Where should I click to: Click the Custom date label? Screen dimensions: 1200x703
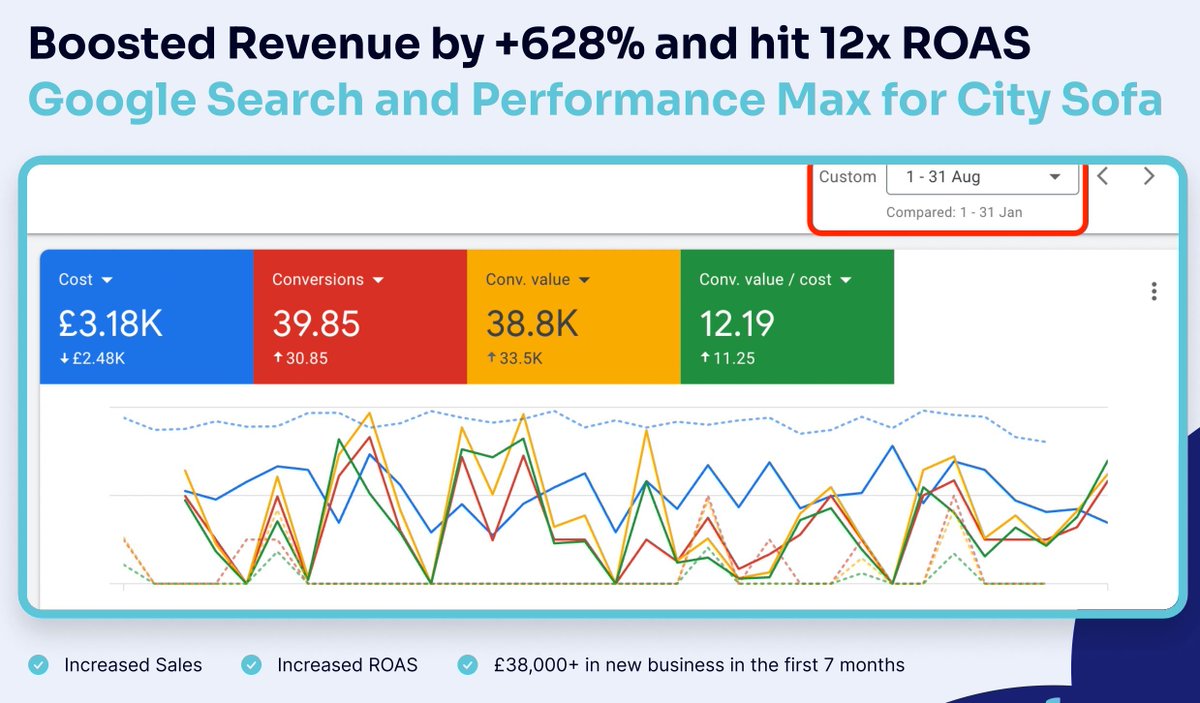848,176
